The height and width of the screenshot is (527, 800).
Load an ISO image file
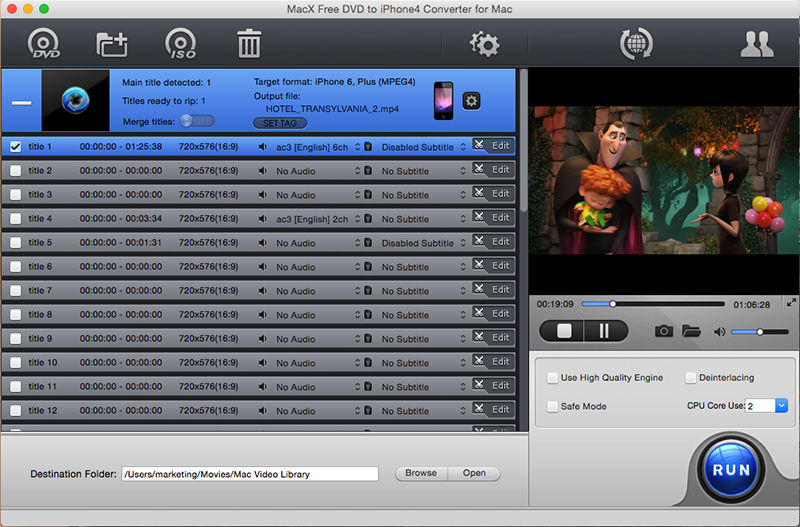[x=181, y=43]
